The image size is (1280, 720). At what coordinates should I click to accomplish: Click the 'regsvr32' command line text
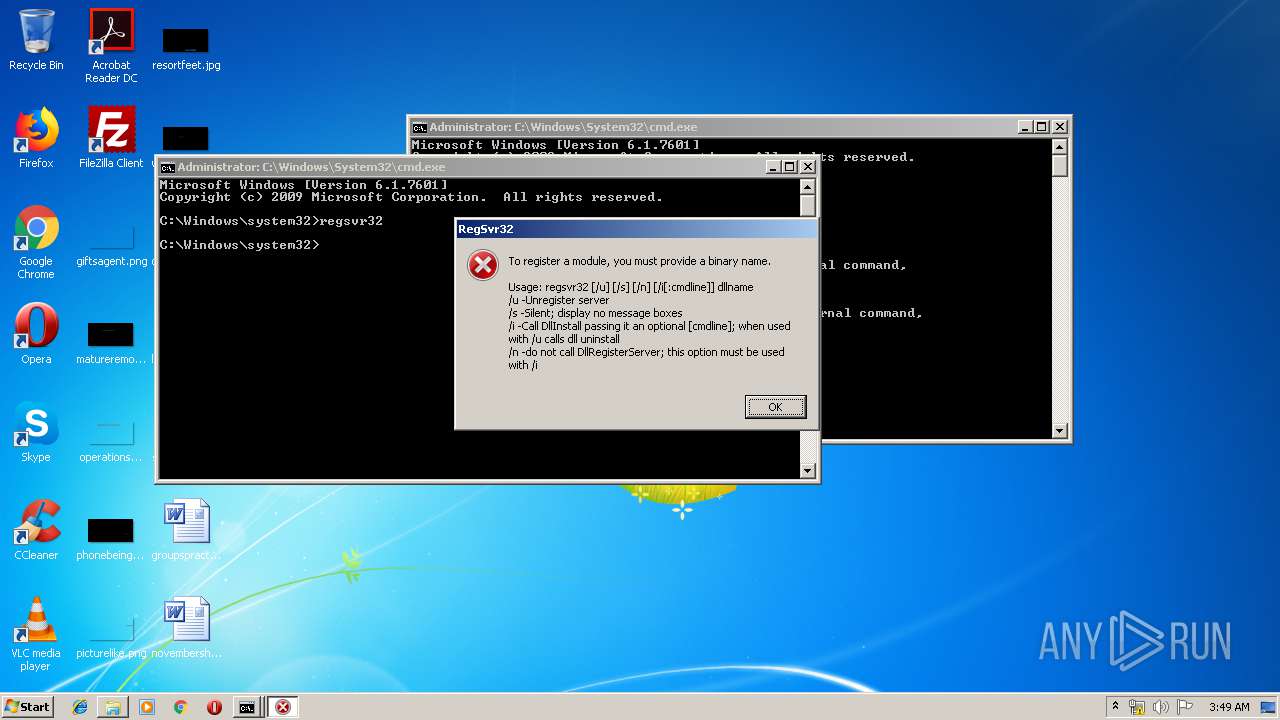[351, 221]
